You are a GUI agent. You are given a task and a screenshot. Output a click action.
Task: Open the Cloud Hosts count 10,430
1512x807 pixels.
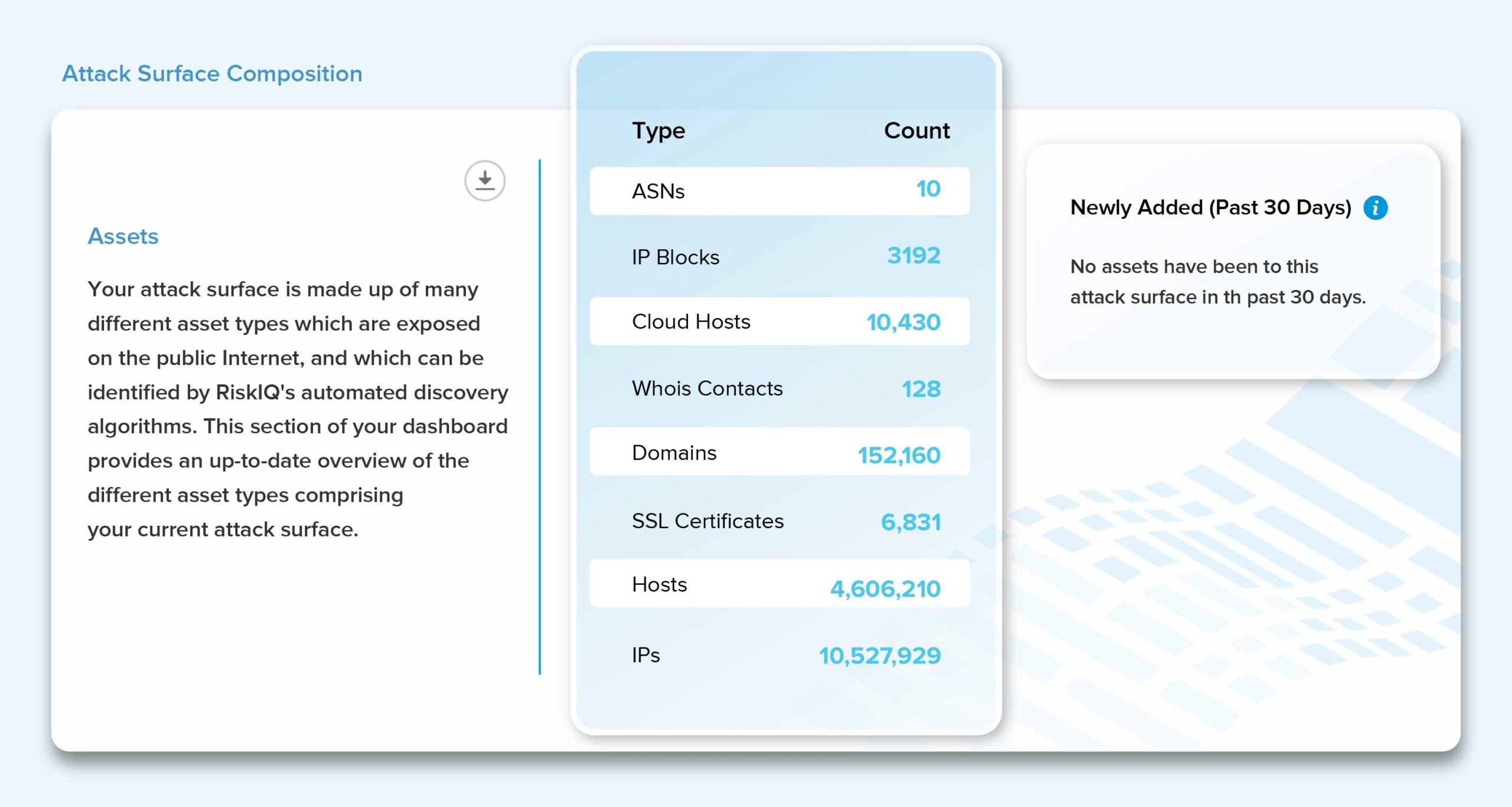pos(903,323)
